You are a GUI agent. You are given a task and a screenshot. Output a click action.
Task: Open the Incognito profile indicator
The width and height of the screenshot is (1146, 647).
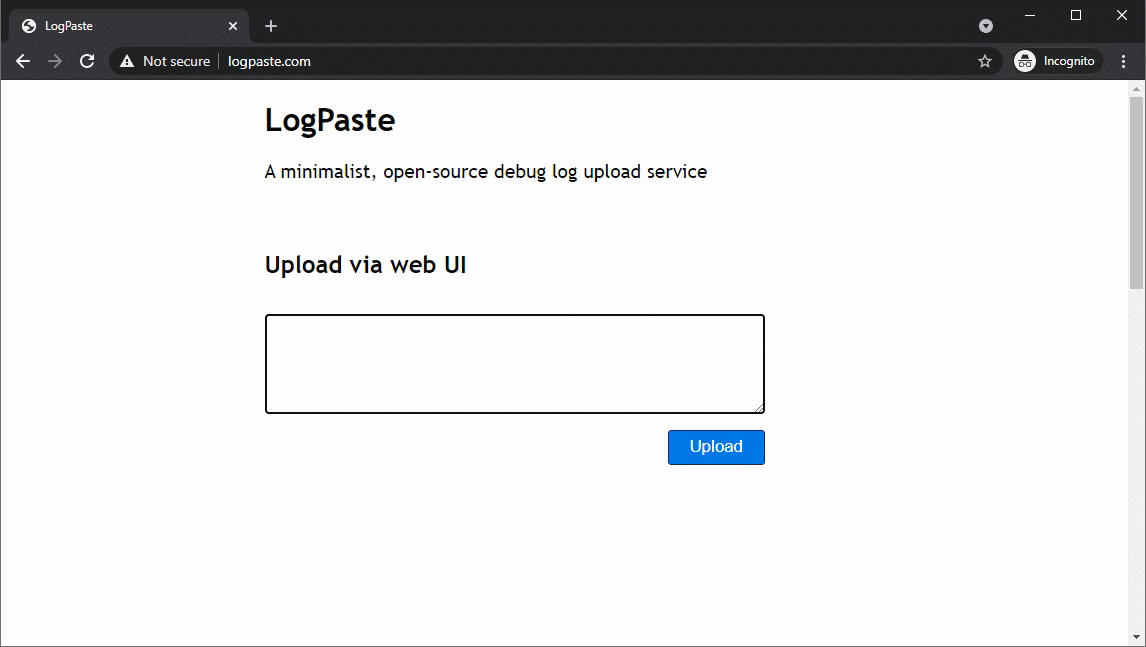click(x=1057, y=61)
